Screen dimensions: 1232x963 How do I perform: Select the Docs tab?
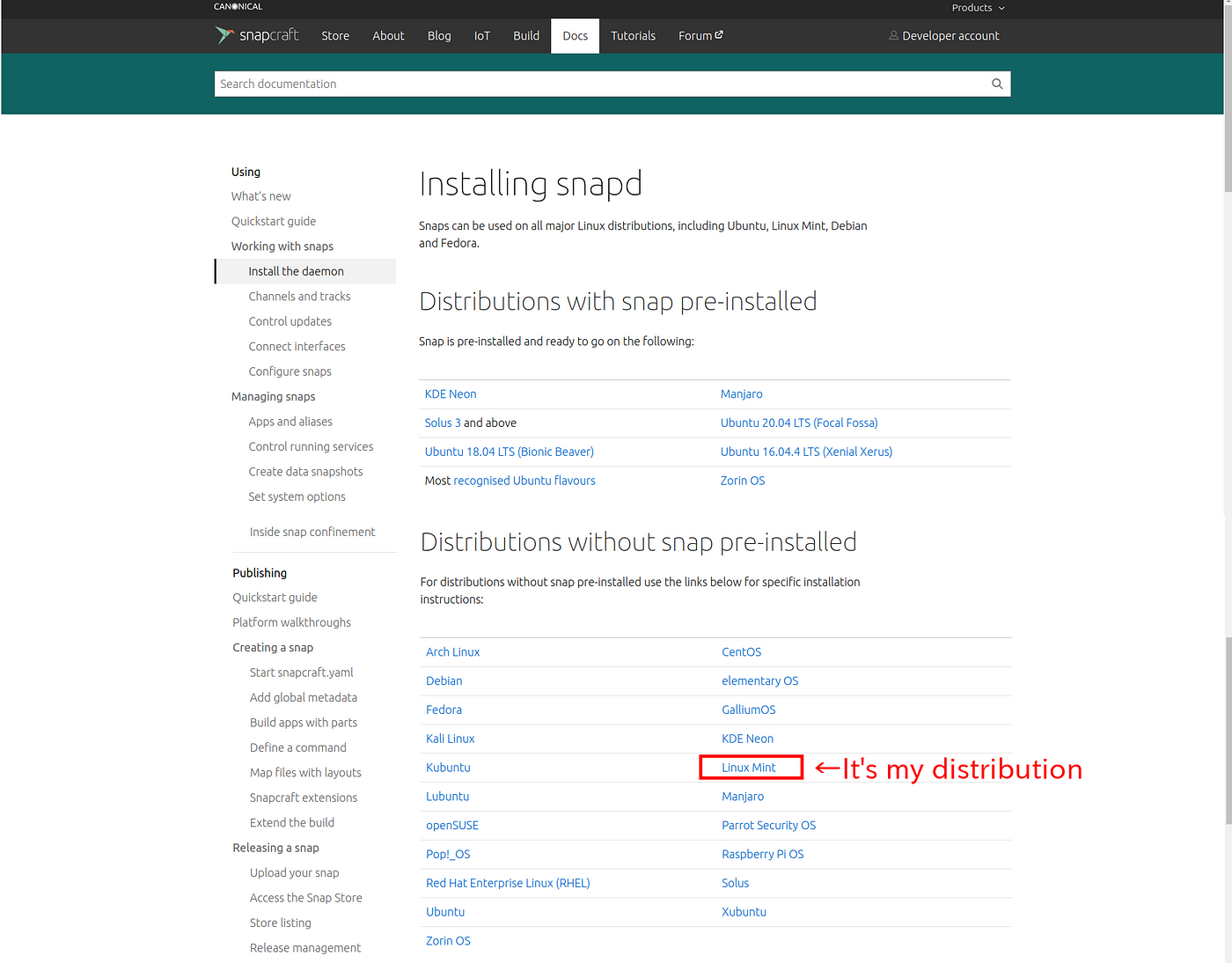pyautogui.click(x=576, y=36)
